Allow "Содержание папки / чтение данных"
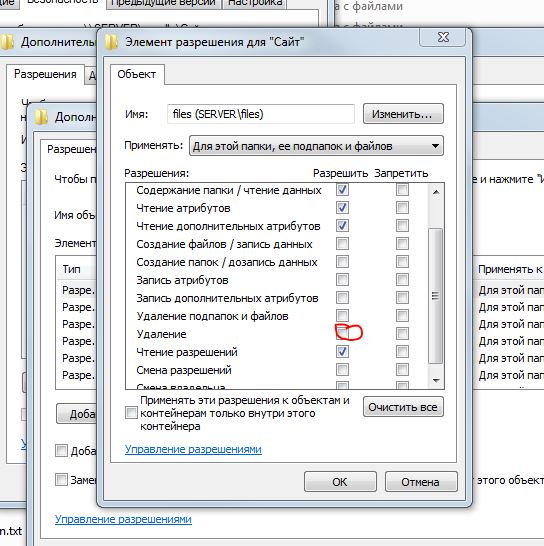544x546 pixels. (342, 190)
